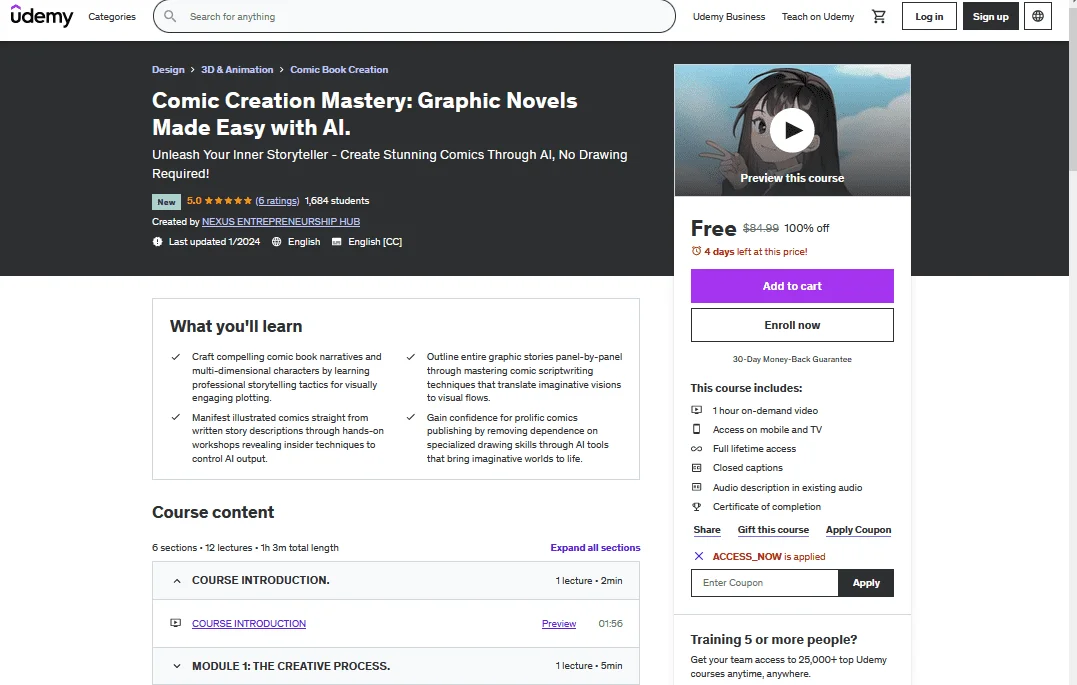Click the lifetime access infinity icon
This screenshot has height=685, width=1077.
pos(696,449)
